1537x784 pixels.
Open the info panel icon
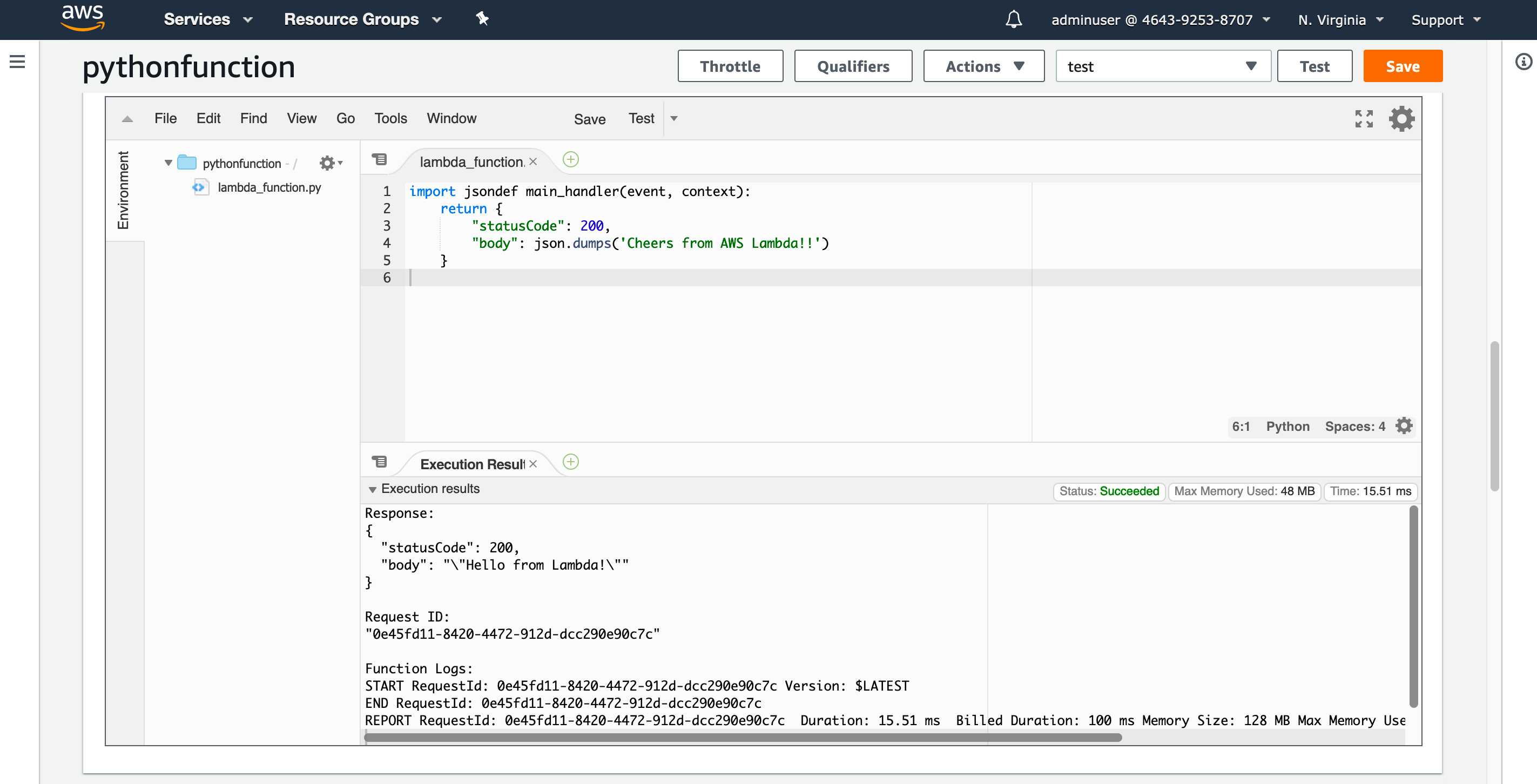tap(1523, 62)
